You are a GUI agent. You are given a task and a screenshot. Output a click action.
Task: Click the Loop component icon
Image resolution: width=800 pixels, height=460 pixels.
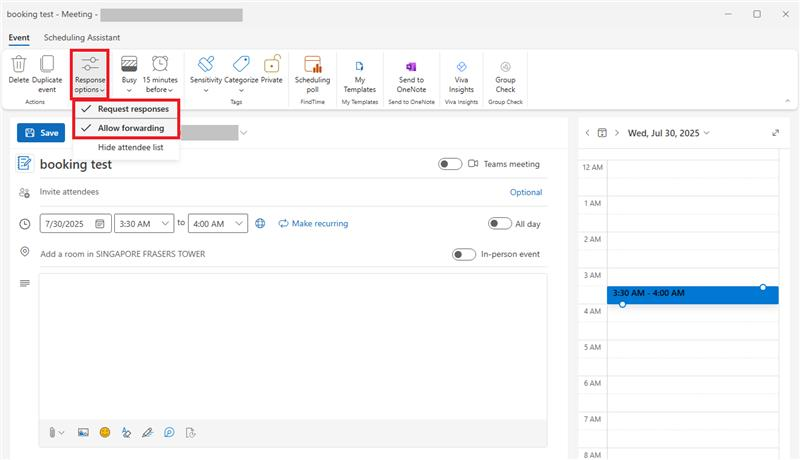(x=169, y=432)
